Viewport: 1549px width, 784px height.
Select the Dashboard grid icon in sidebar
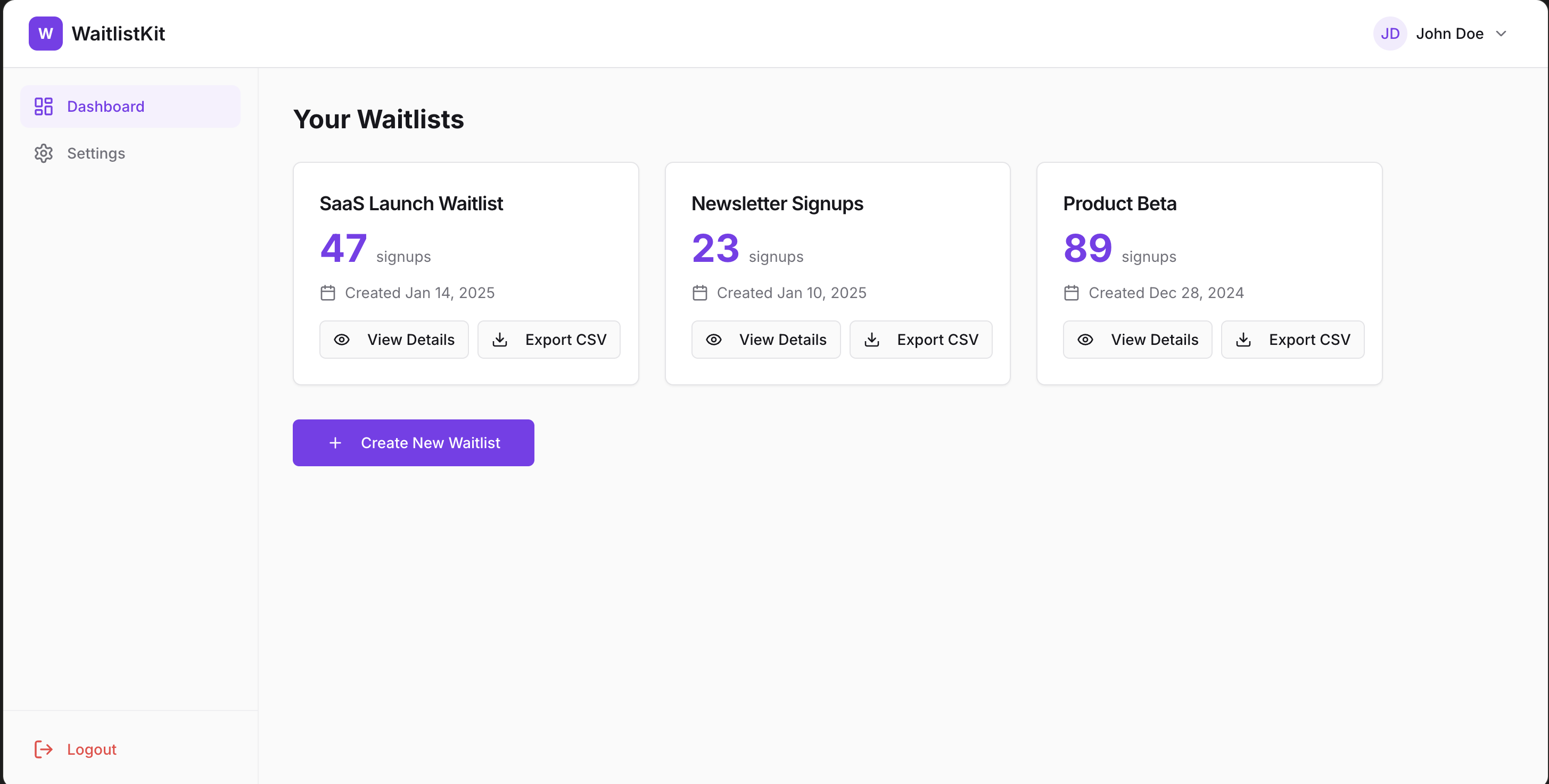pyautogui.click(x=43, y=106)
